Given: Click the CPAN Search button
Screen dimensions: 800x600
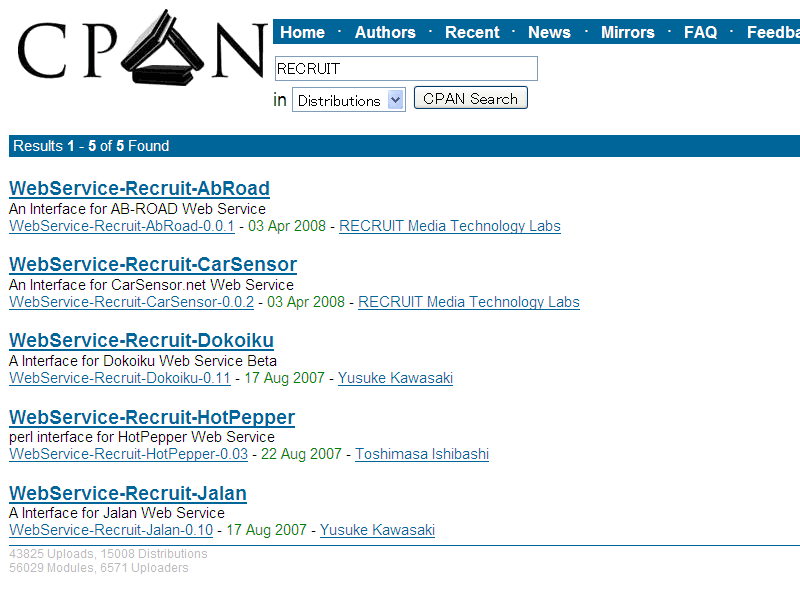Looking at the screenshot, I should 470,98.
